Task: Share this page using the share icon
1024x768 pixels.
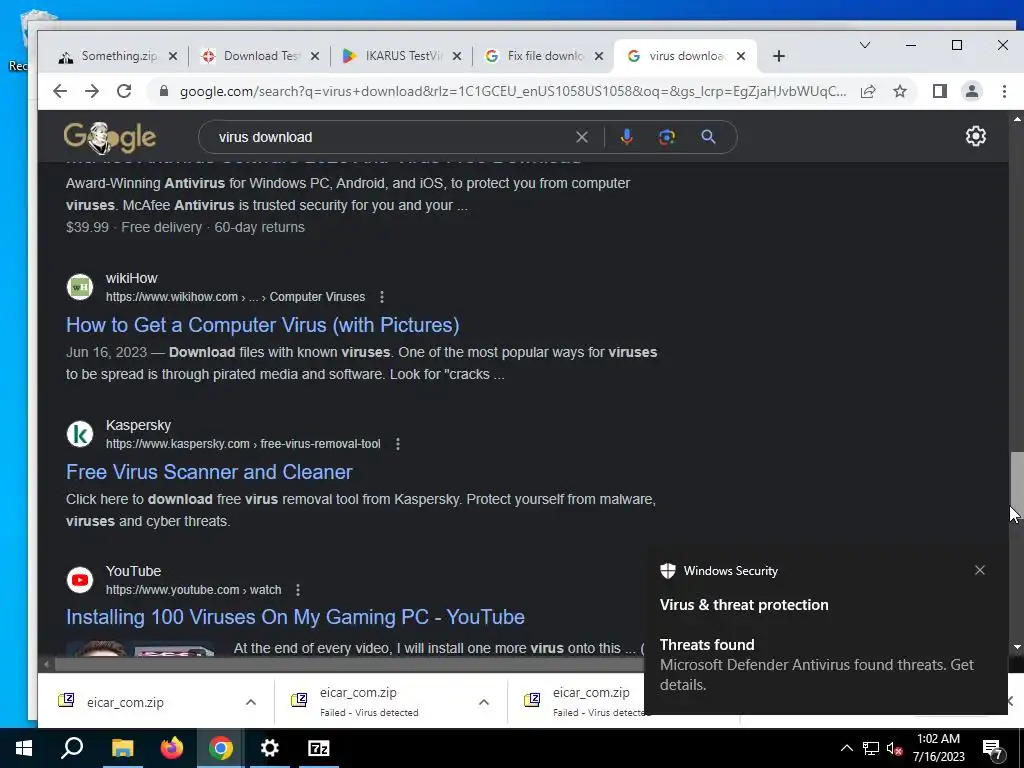Action: pyautogui.click(x=868, y=91)
